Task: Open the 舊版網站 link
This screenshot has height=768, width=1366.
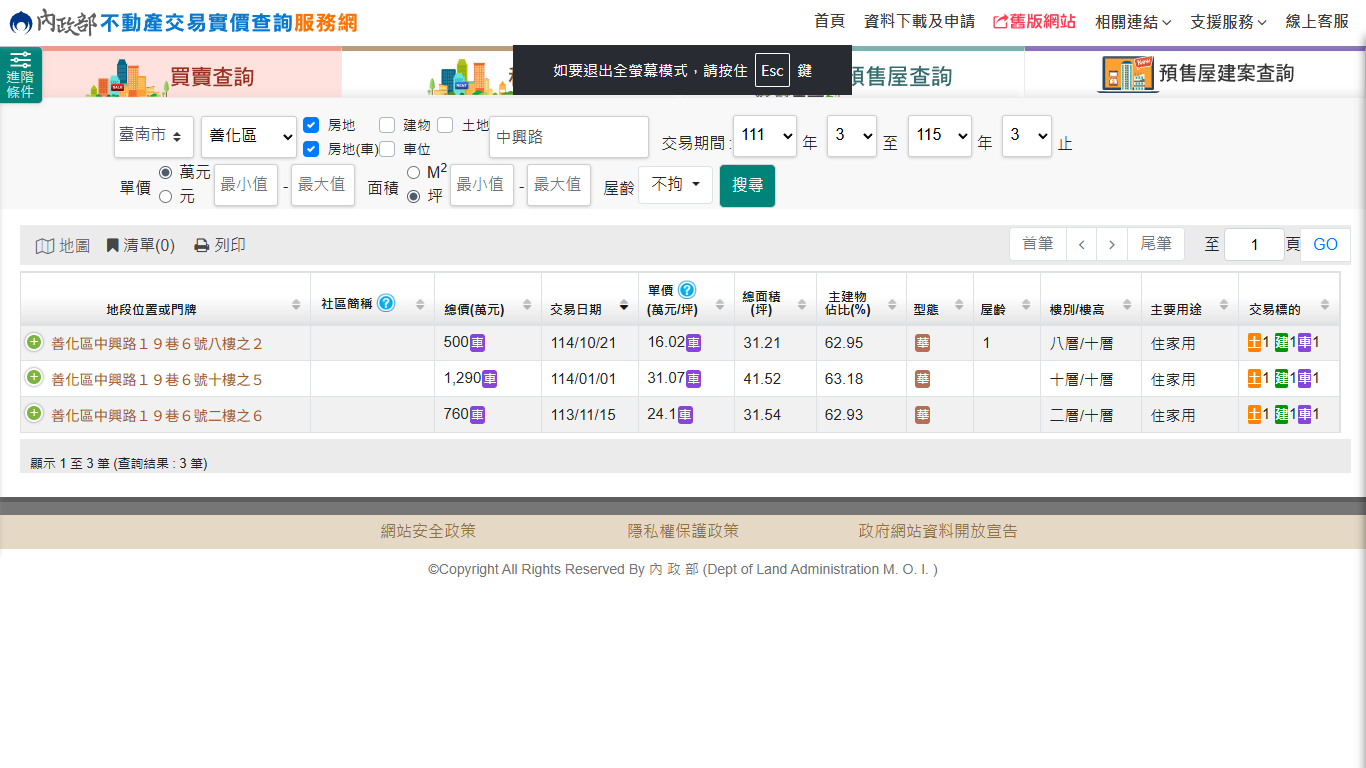Action: coord(1034,21)
